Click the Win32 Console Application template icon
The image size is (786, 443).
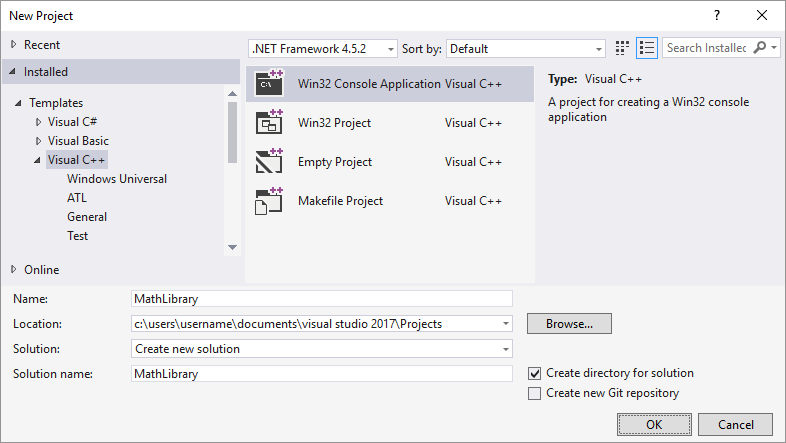pos(270,83)
